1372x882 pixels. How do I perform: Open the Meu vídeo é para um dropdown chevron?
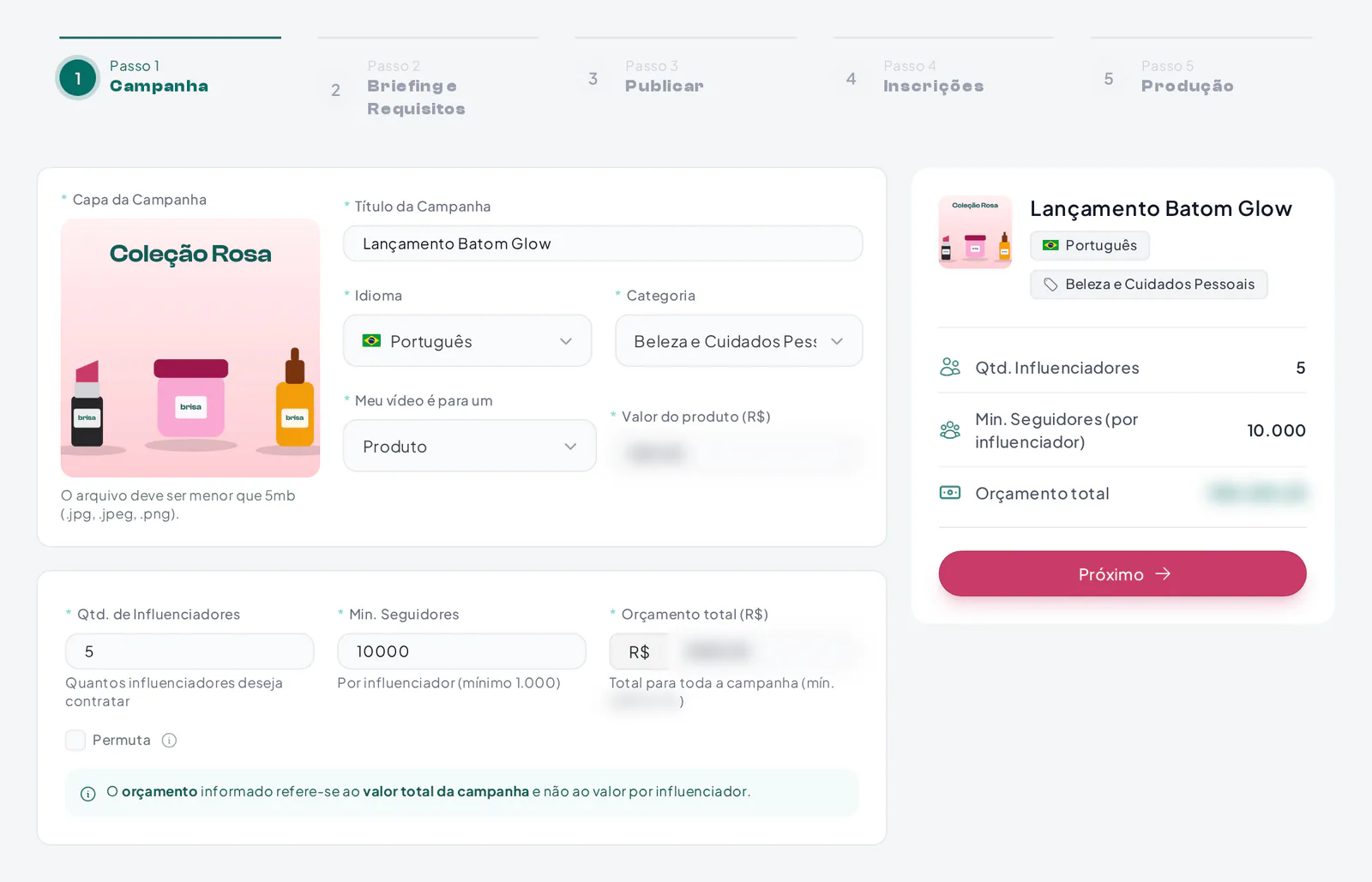pyautogui.click(x=570, y=447)
